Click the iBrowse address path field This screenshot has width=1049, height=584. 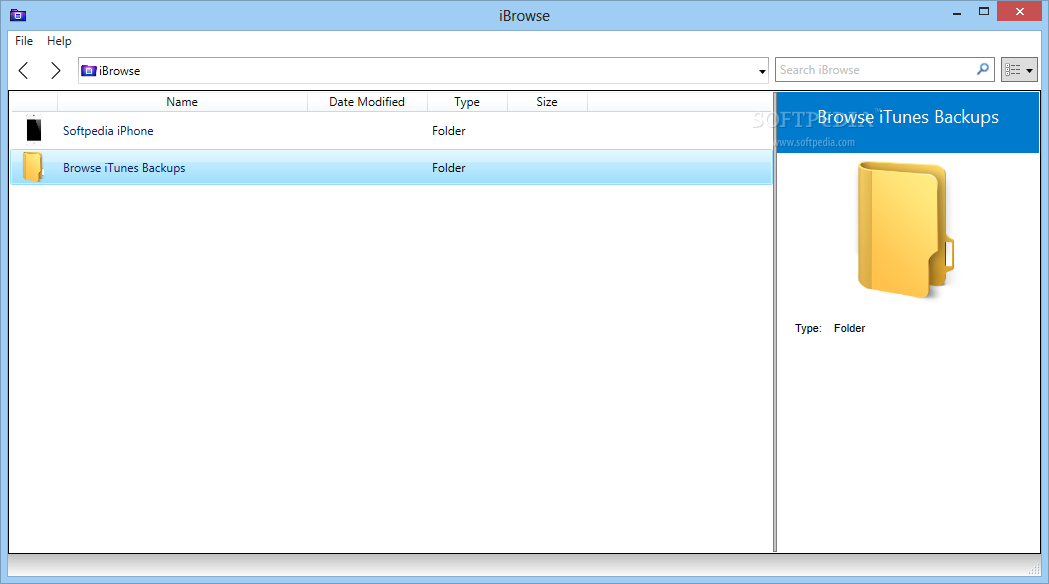tap(423, 70)
